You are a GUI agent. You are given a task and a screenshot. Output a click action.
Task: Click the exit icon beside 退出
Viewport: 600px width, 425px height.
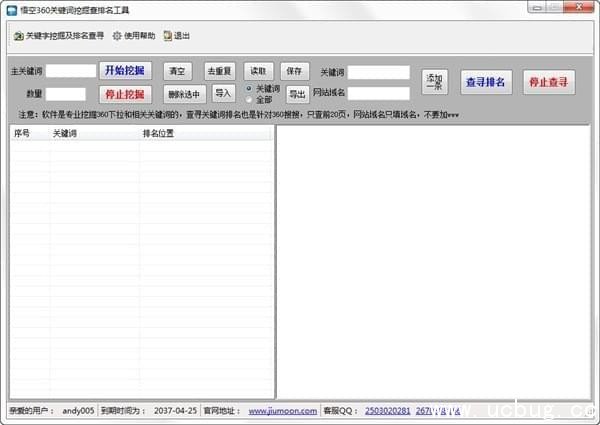[168, 36]
